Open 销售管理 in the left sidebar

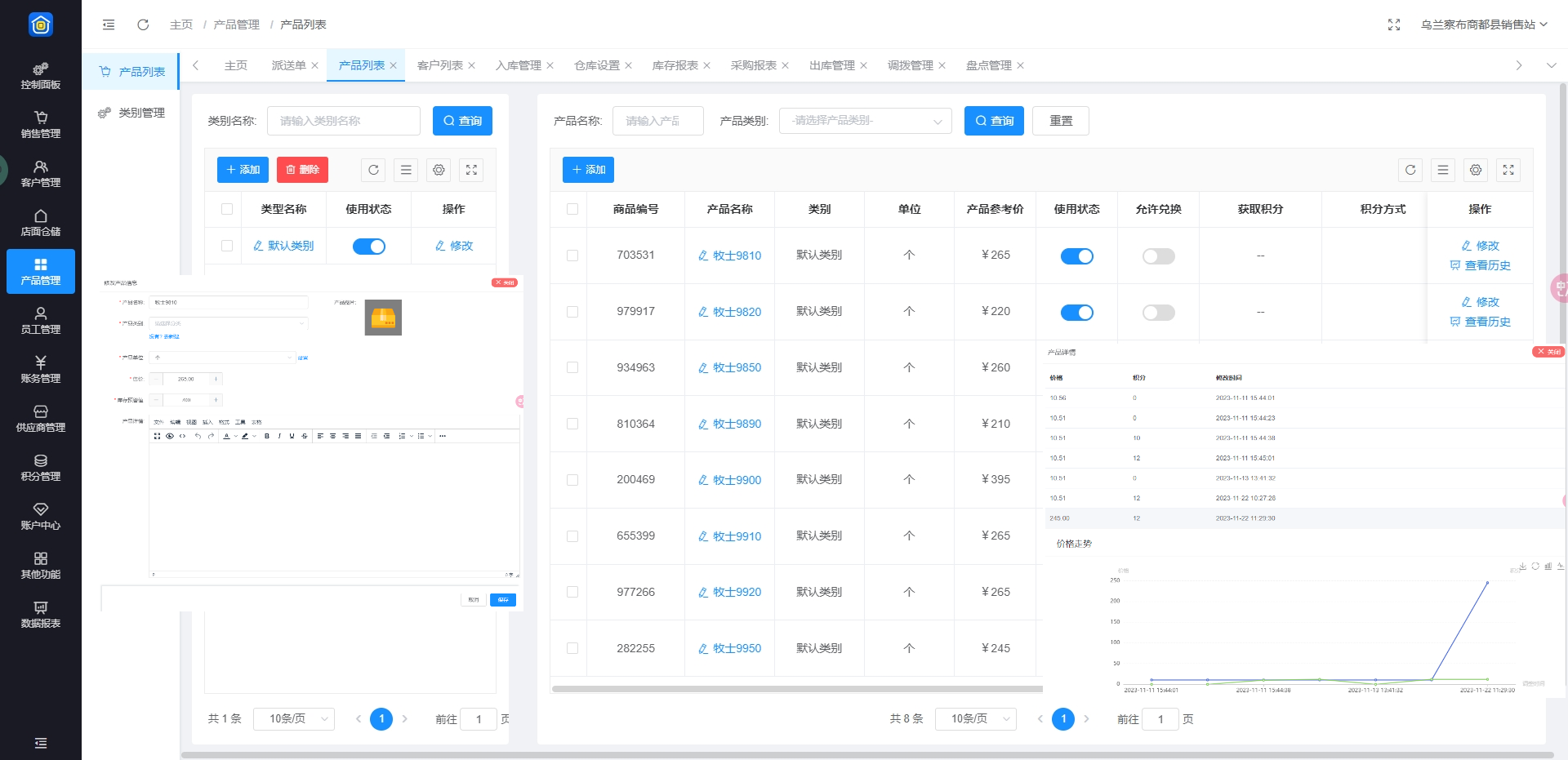point(41,124)
